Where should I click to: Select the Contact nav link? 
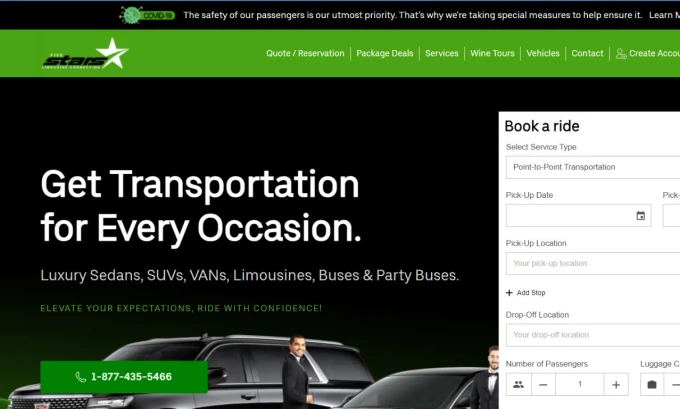pyautogui.click(x=587, y=53)
